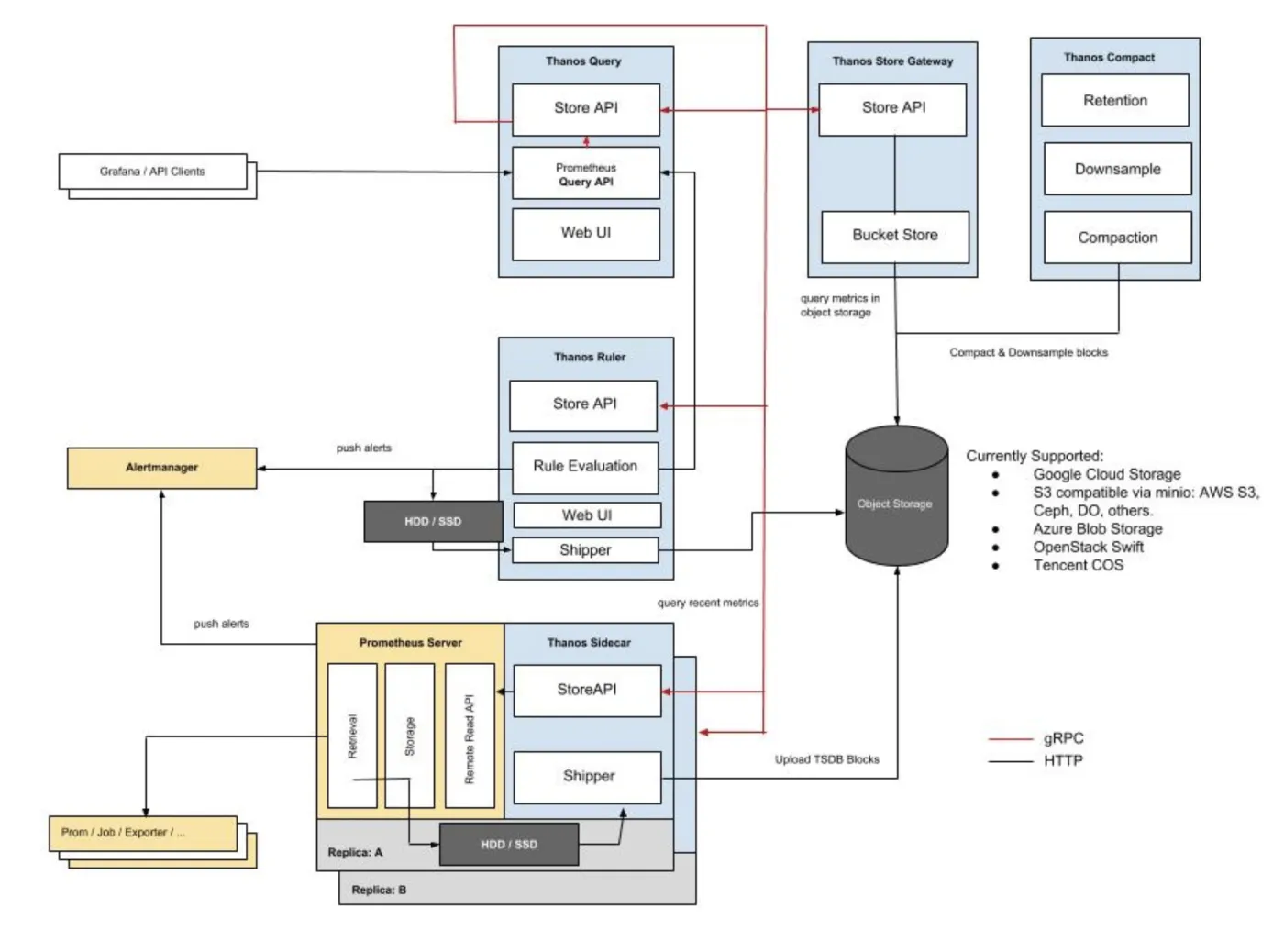This screenshot has width=1284, height=952.
Task: Click the Thanos Ruler title
Action: click(589, 358)
